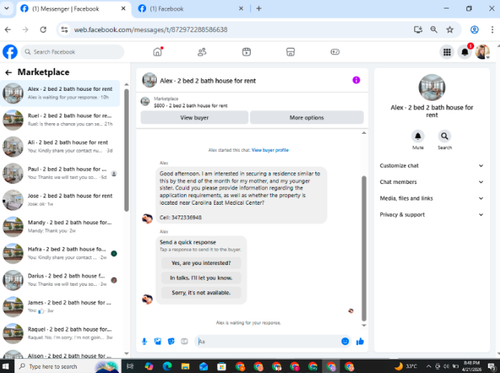Viewport: 500px width, 373px height.
Task: Click the chat messages scrollbar
Action: point(364,248)
